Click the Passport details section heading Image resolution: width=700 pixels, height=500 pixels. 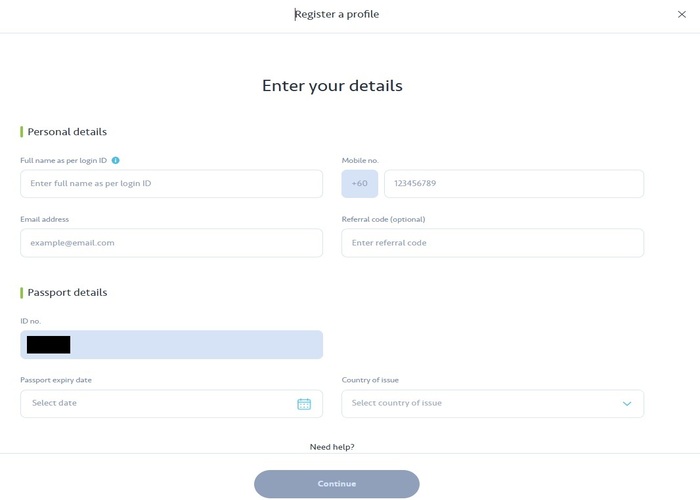[67, 292]
